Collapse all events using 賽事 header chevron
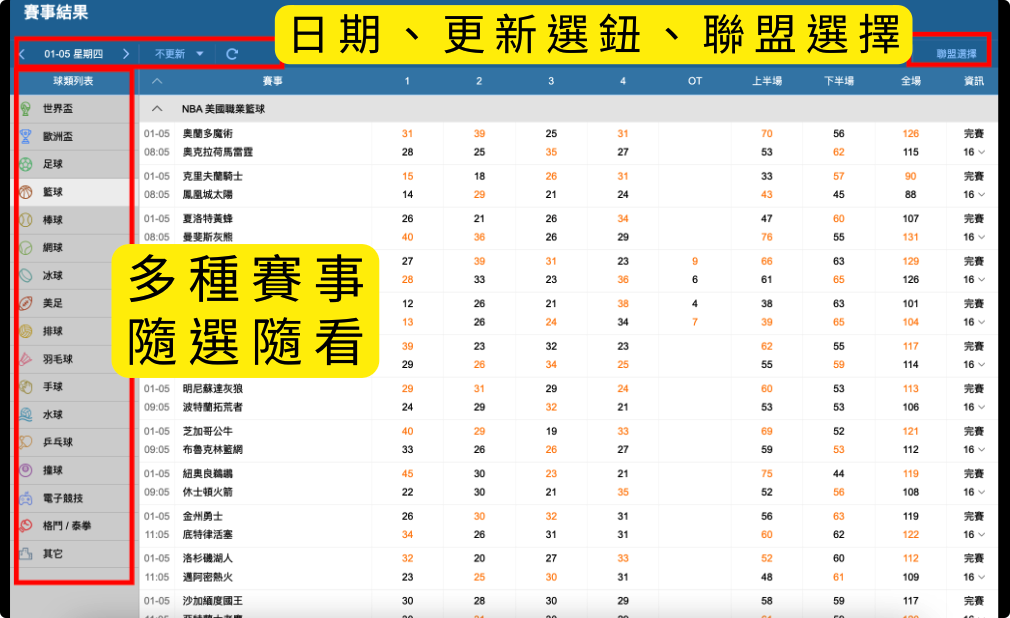This screenshot has width=1010, height=618. point(157,80)
